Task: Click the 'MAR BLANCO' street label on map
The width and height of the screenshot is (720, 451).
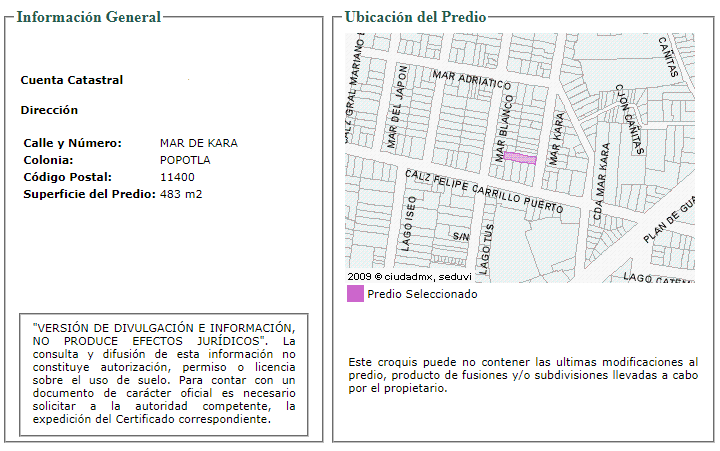Action: point(504,129)
